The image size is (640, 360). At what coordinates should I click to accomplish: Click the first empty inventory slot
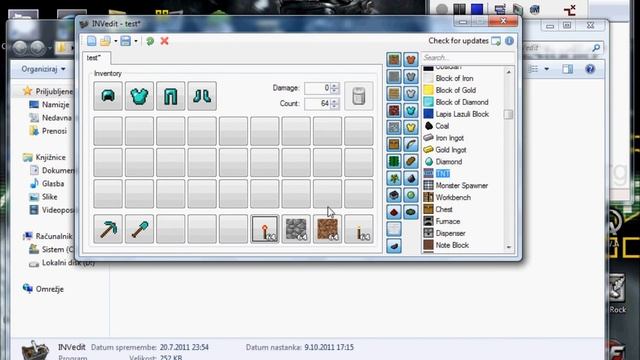(108, 131)
